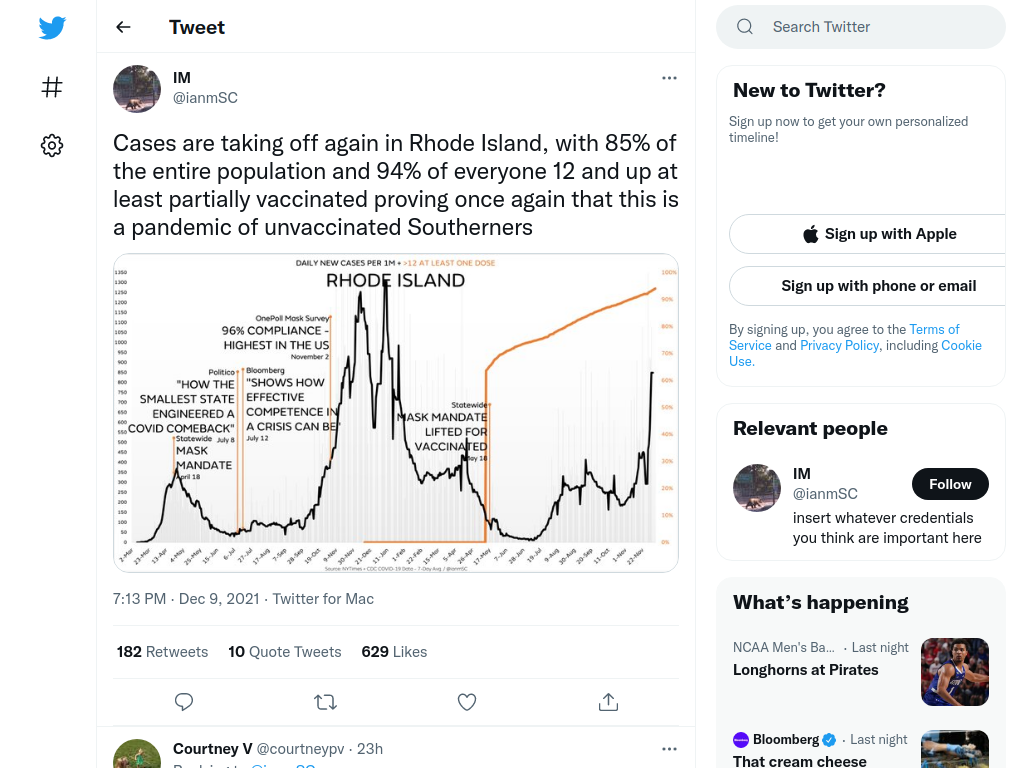
Task: Open the Privacy Policy link
Action: [839, 345]
